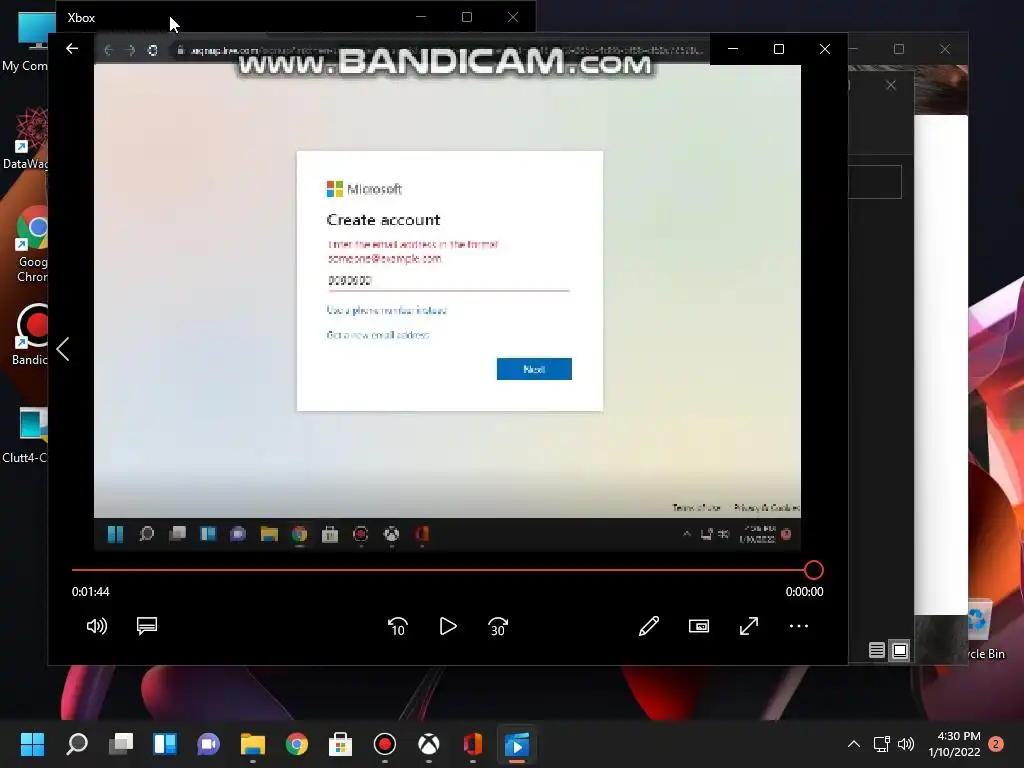Click the search box in the background window
This screenshot has height=768, width=1024.
(875, 181)
